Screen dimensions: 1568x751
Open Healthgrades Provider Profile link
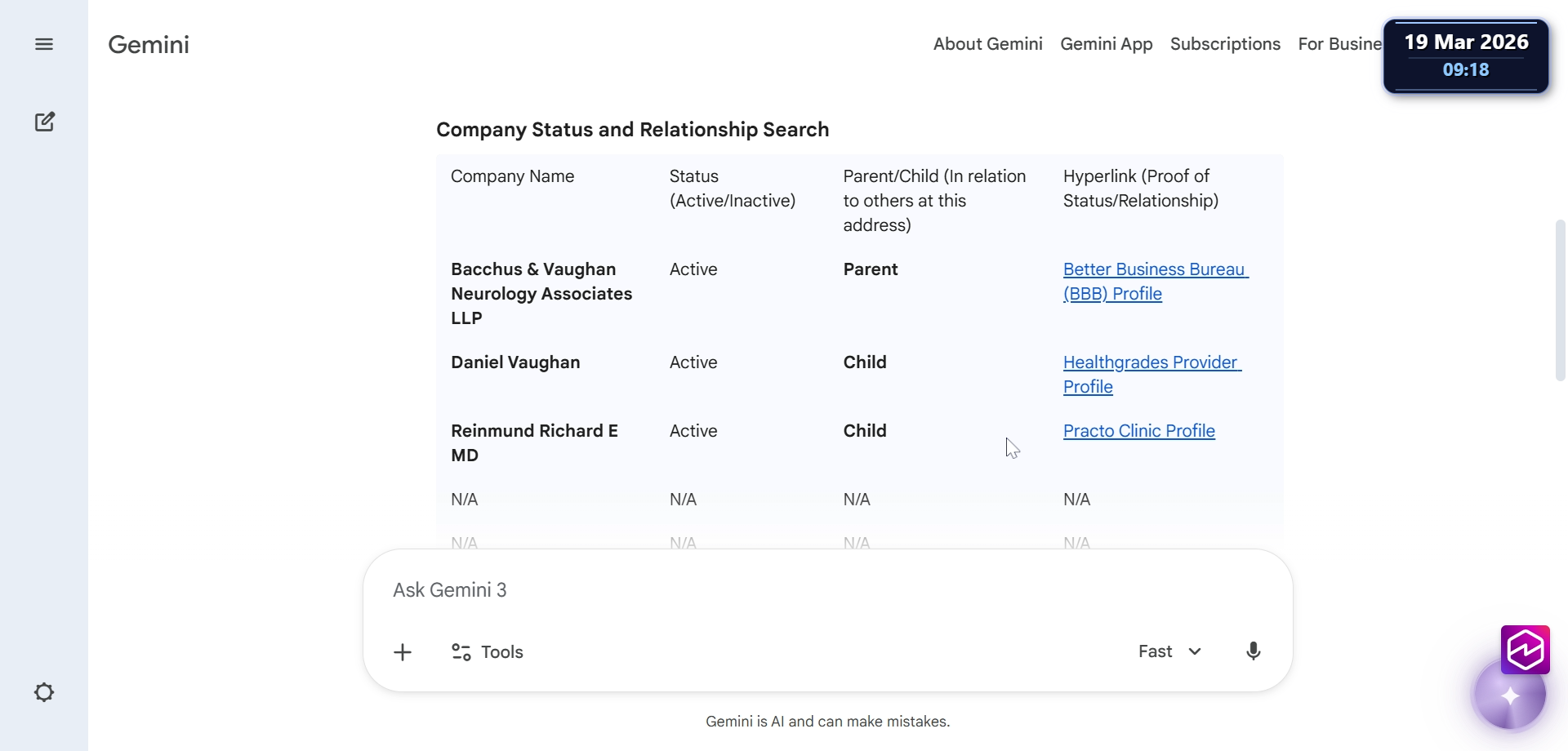(x=1151, y=363)
